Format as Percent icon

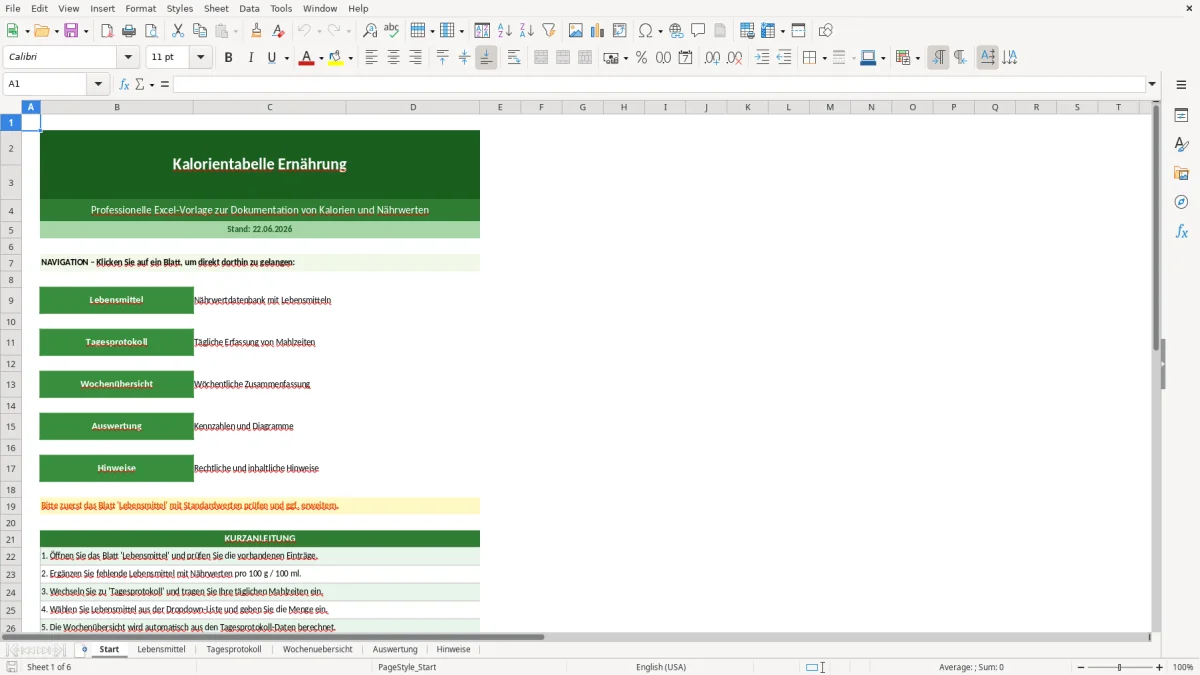click(x=641, y=58)
